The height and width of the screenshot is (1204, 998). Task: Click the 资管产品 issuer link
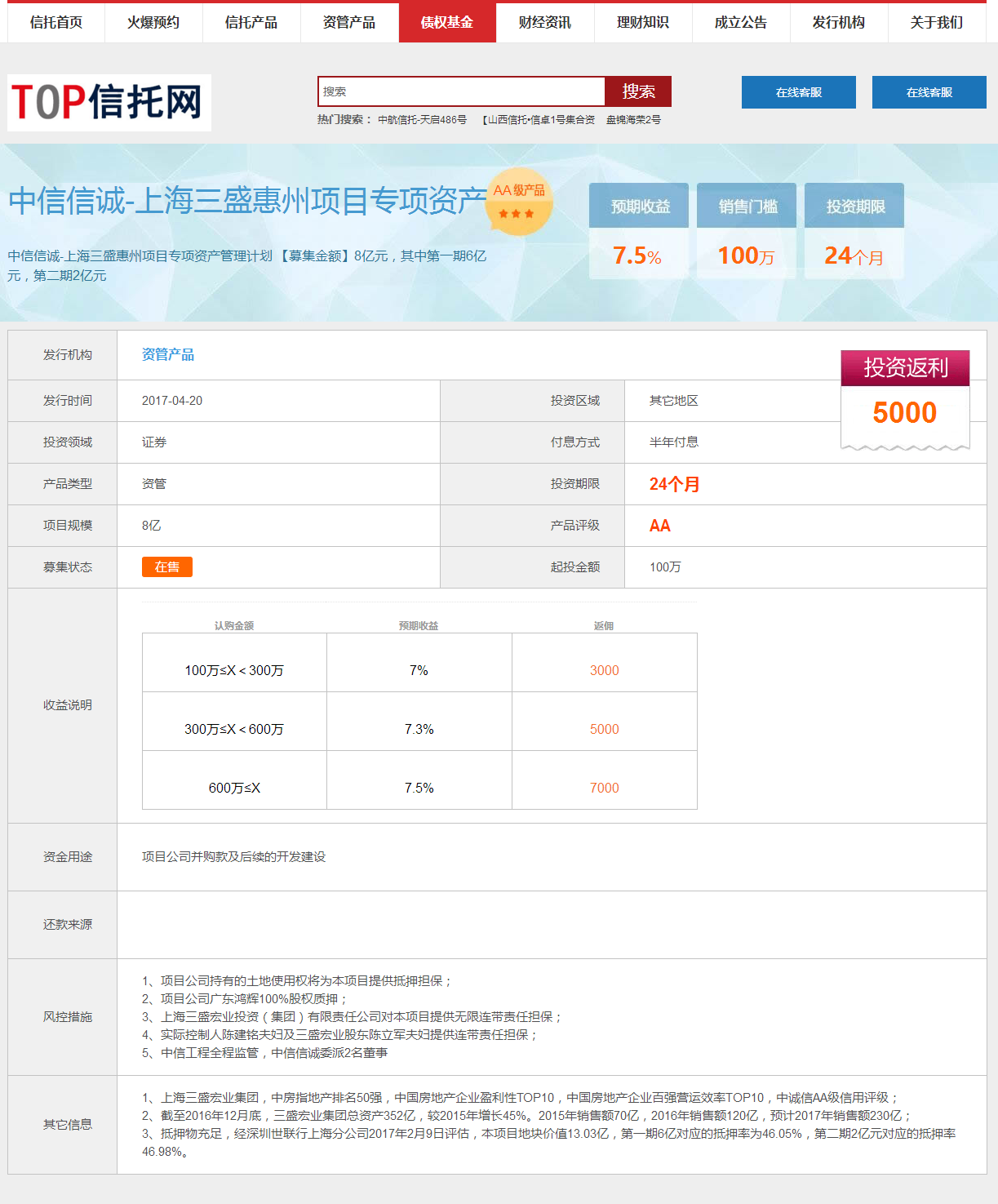tap(168, 355)
